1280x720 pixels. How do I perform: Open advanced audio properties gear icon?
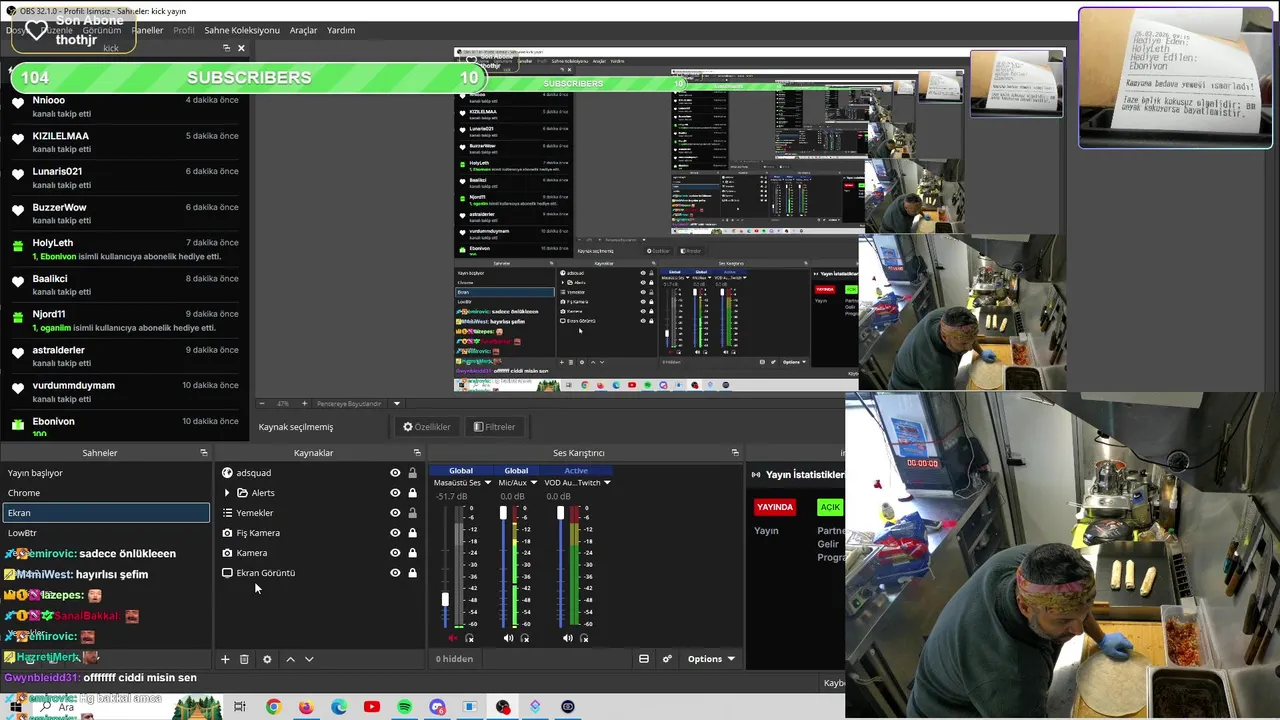pyautogui.click(x=667, y=659)
